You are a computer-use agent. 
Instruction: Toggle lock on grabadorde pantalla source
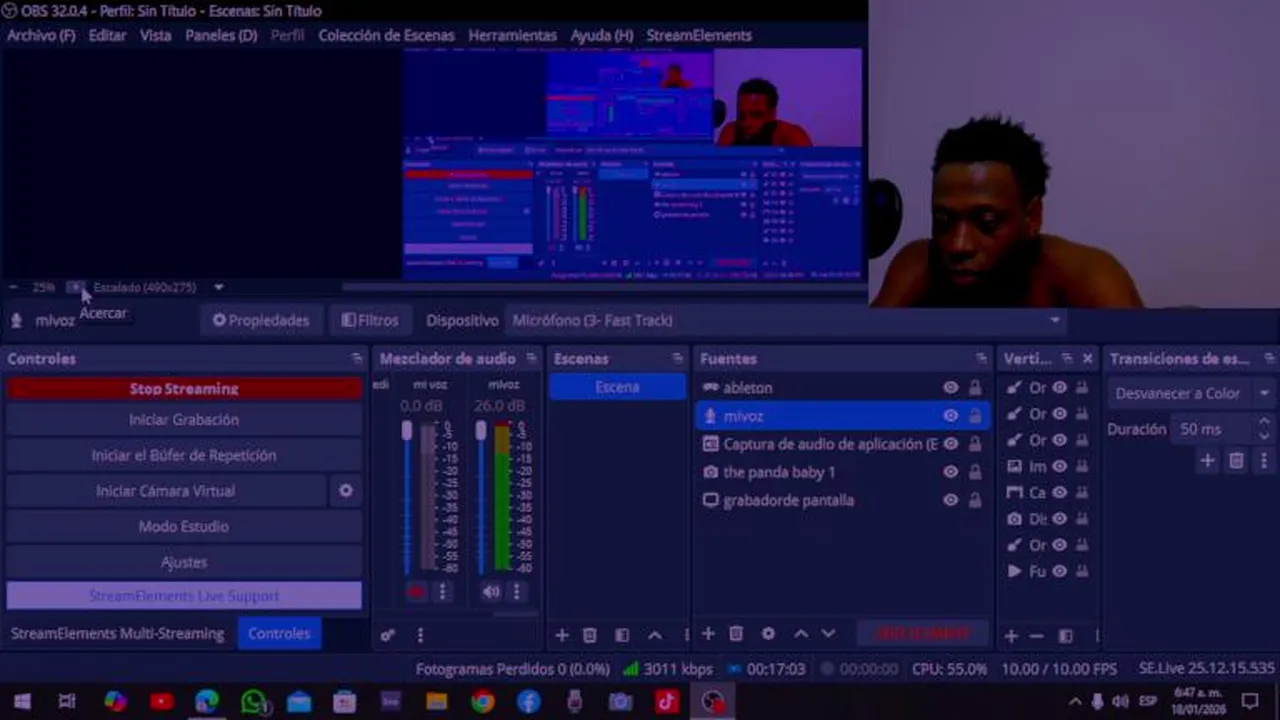click(975, 500)
